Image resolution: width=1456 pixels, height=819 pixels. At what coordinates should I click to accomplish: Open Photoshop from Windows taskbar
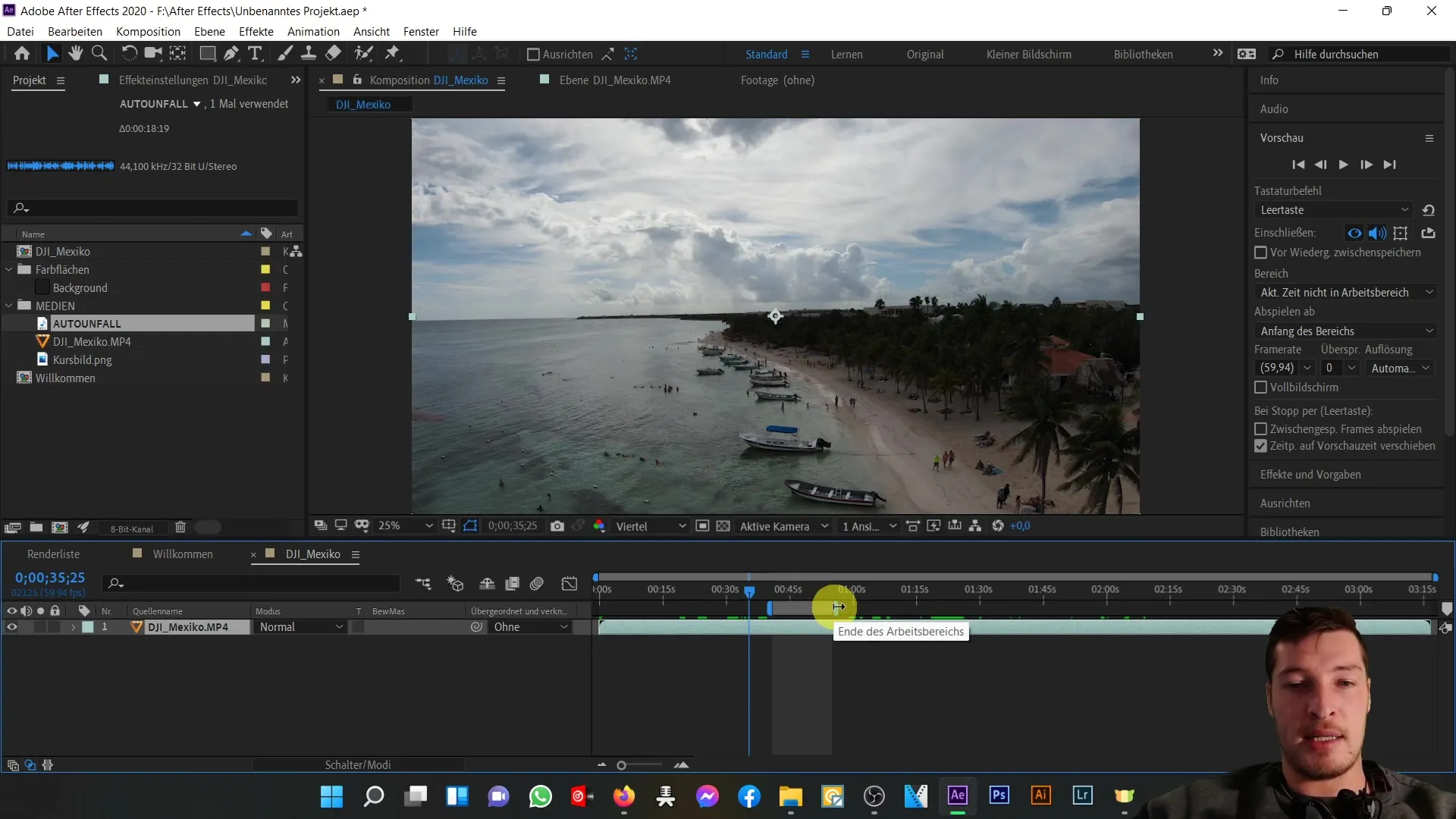999,796
